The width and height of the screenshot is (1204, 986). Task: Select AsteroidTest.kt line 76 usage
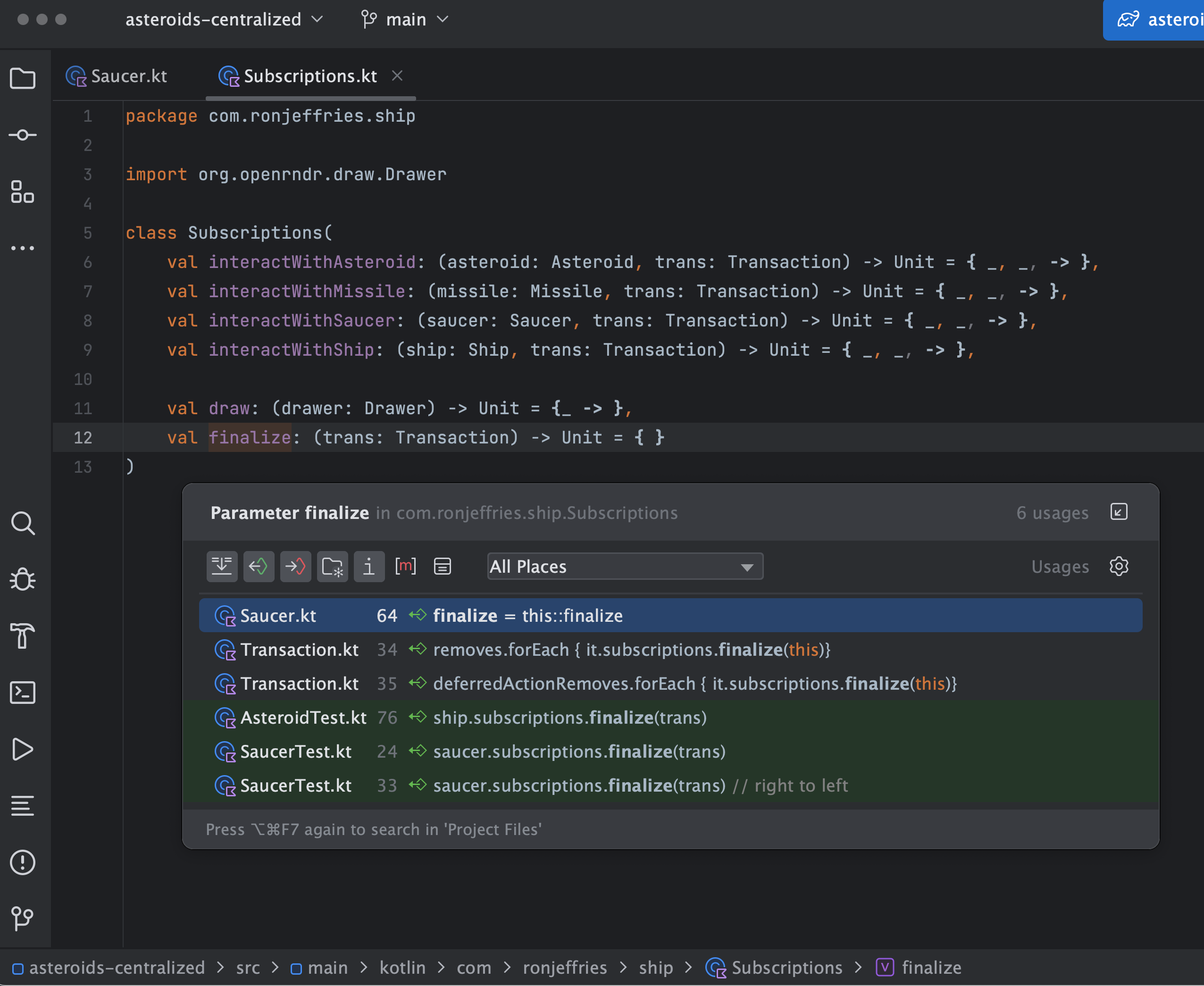670,718
